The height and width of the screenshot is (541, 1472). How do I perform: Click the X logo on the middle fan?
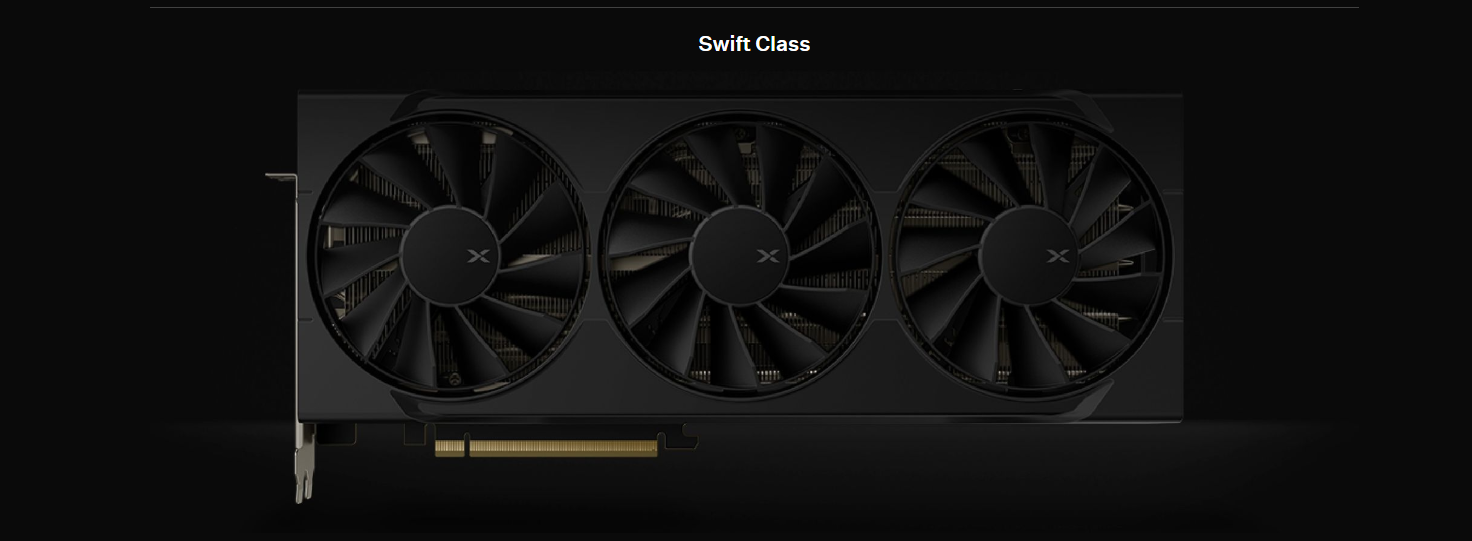767,257
